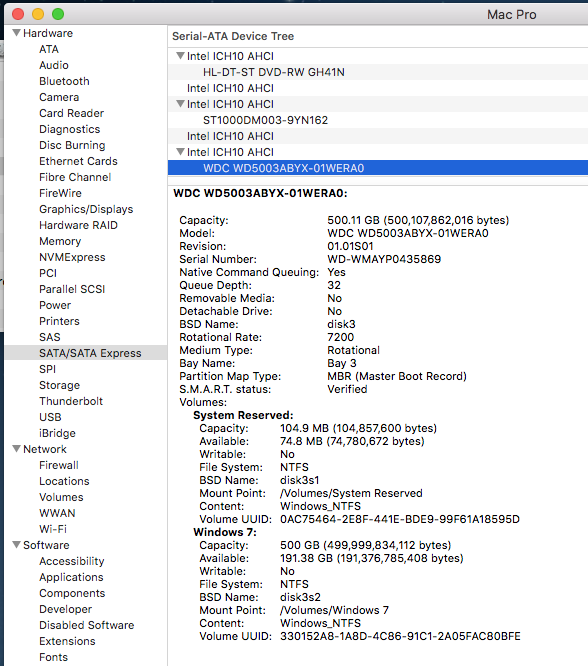Click Windows 7 volume heading

tap(225, 532)
